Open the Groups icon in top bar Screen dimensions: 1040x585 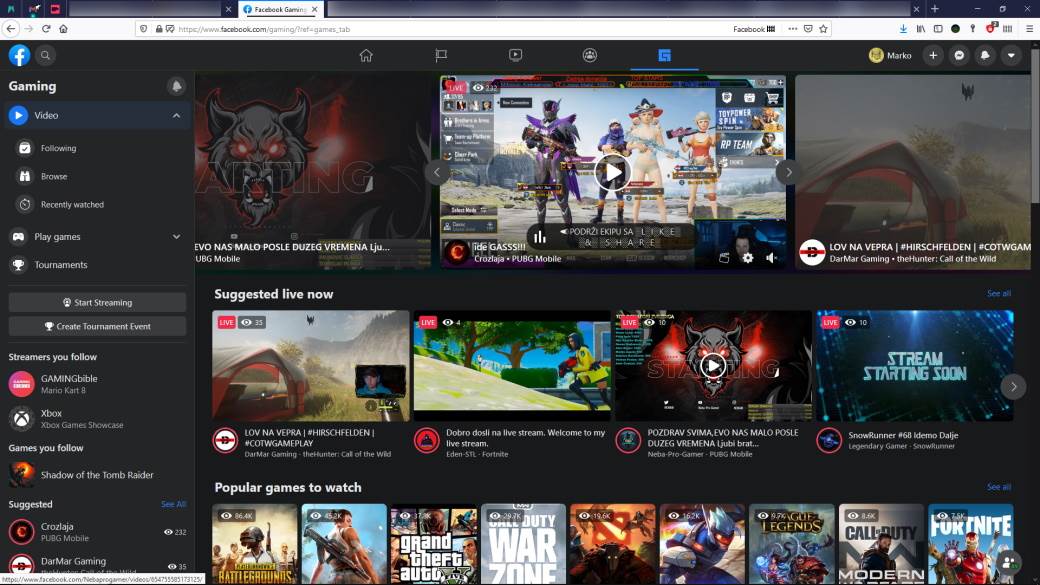[x=590, y=55]
